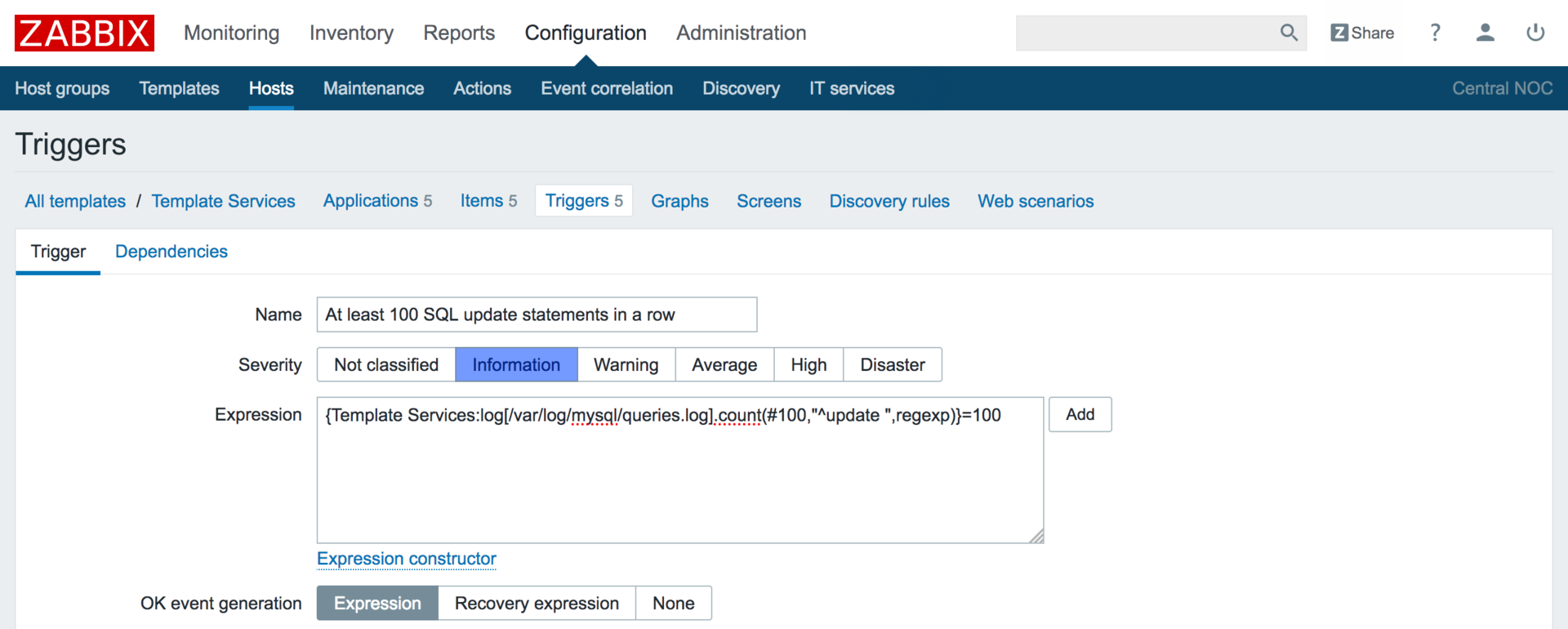Image resolution: width=1568 pixels, height=629 pixels.
Task: Open the help question mark icon
Action: click(x=1435, y=33)
